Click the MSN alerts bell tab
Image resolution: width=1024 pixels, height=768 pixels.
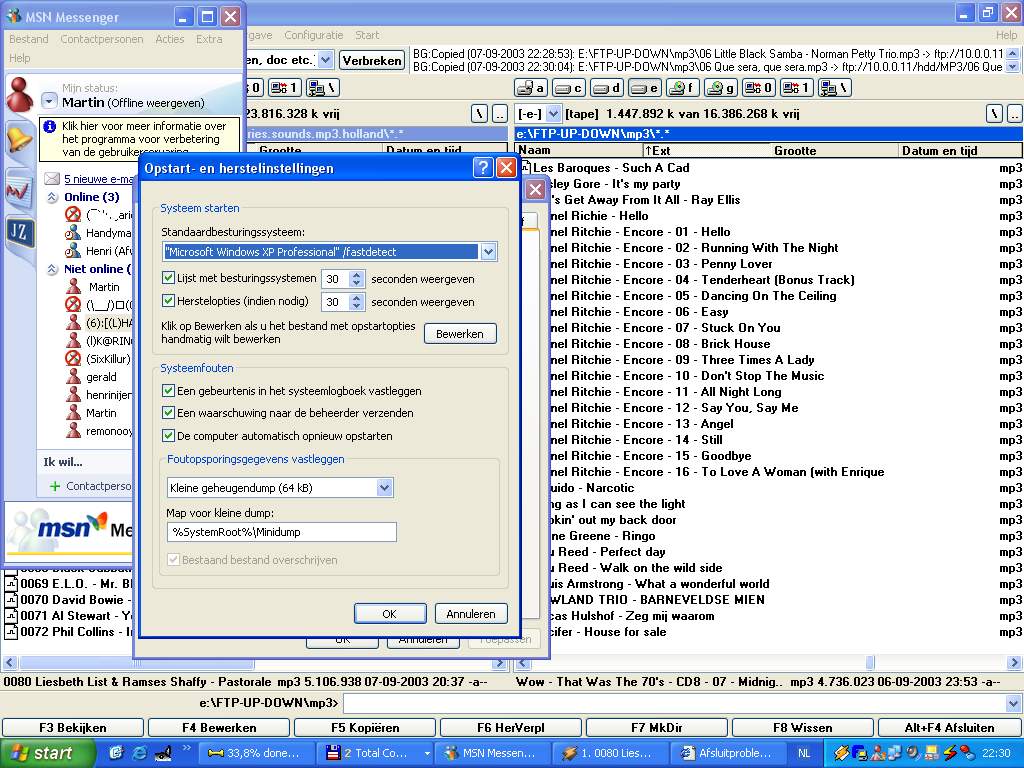pyautogui.click(x=20, y=140)
